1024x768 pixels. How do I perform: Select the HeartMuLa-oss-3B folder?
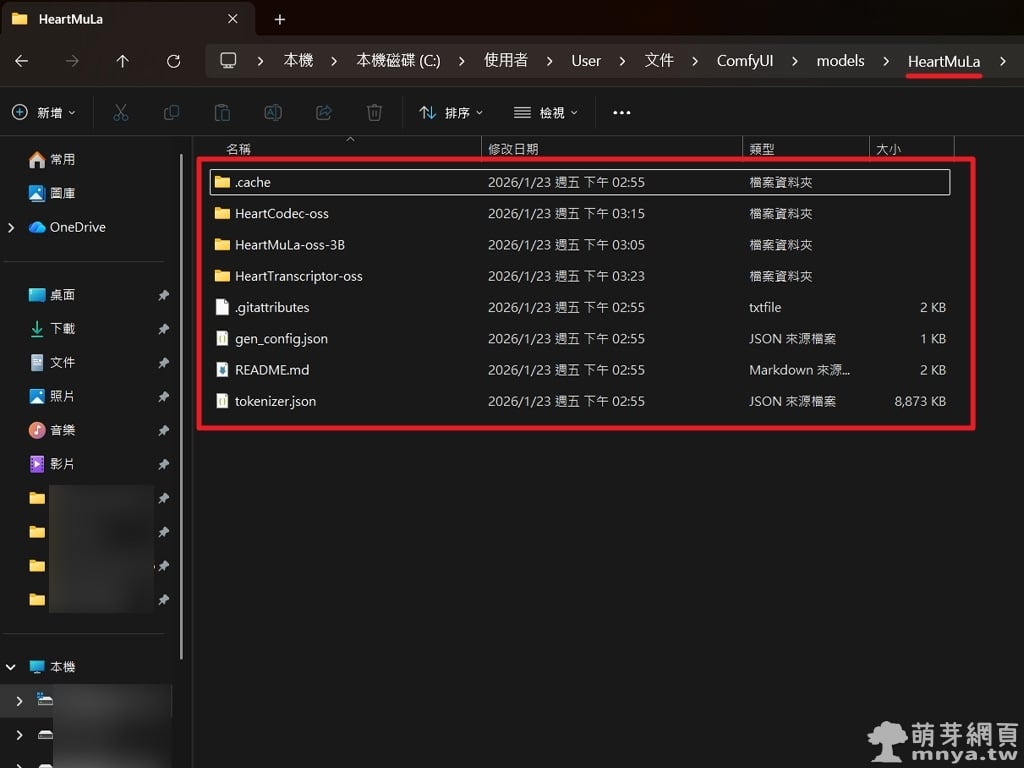coord(289,245)
